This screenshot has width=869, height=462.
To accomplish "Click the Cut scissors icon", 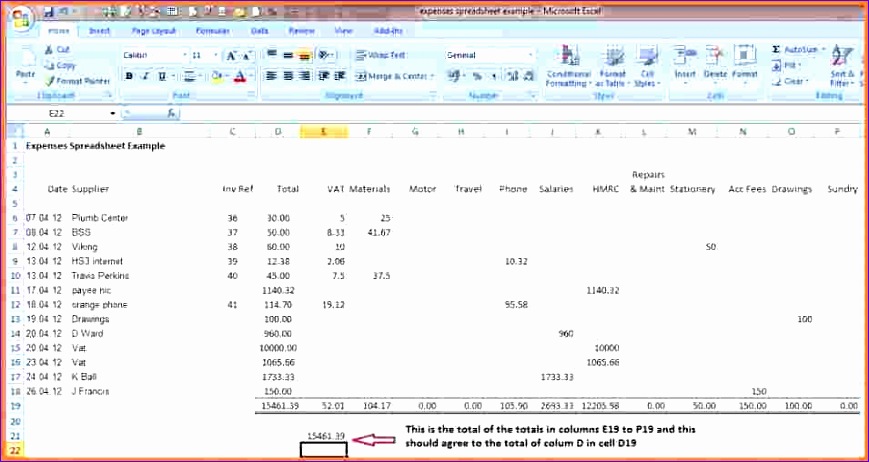I will coord(49,50).
